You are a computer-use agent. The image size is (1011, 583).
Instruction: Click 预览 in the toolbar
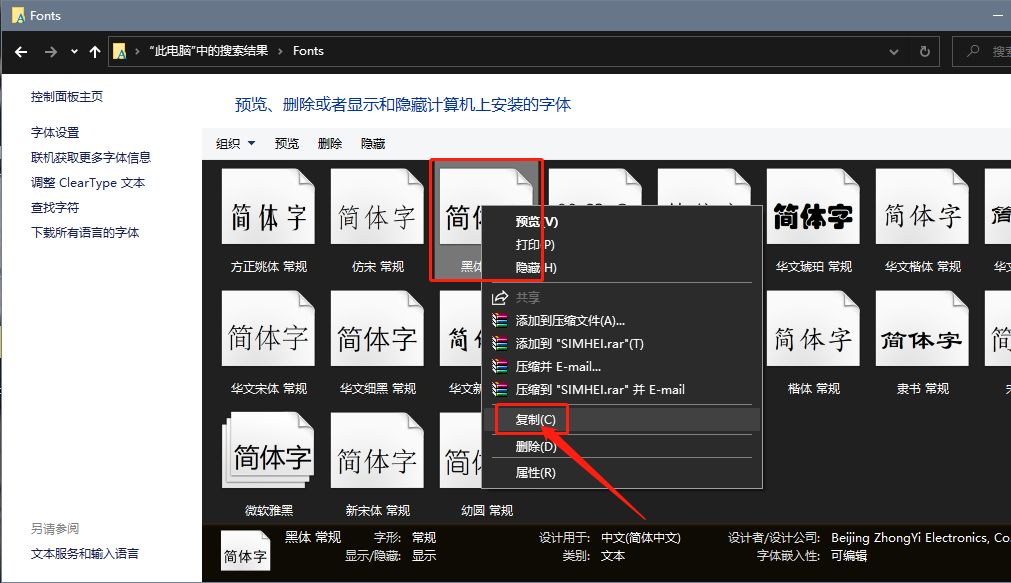[x=287, y=144]
